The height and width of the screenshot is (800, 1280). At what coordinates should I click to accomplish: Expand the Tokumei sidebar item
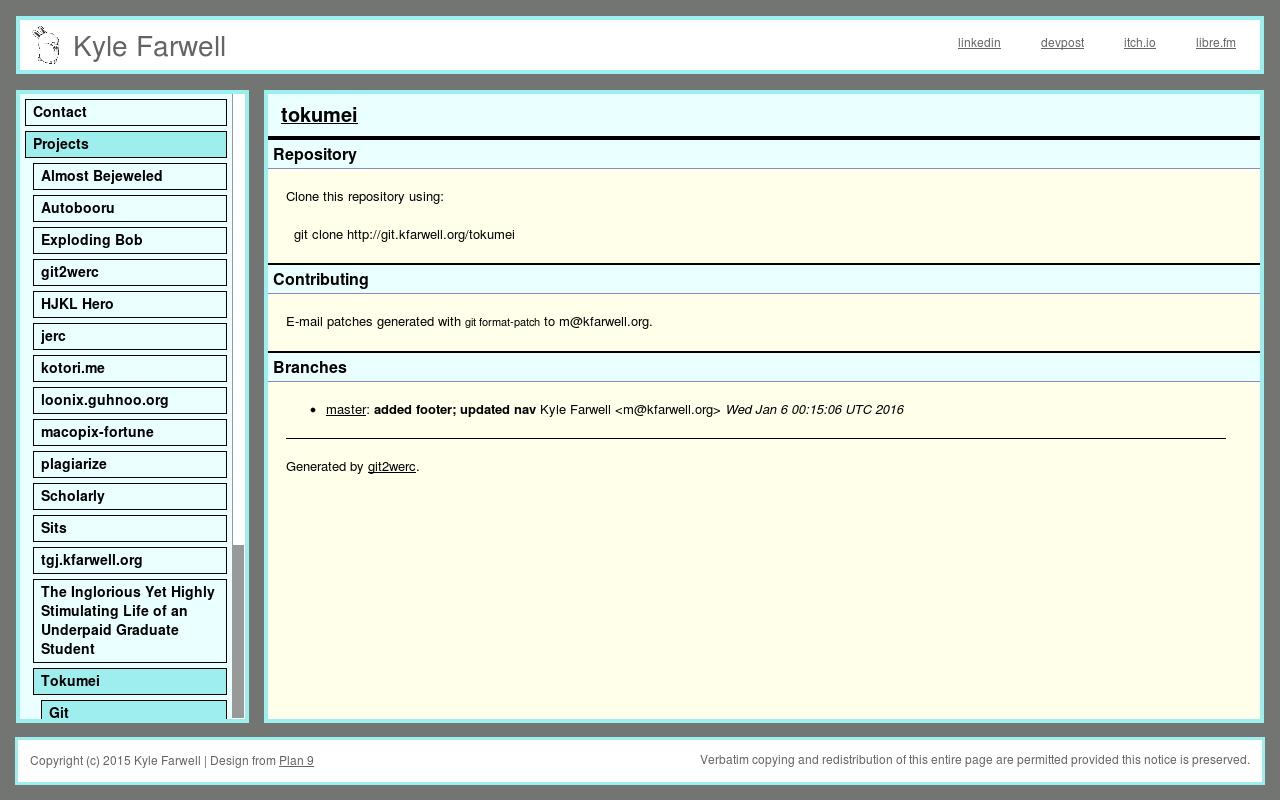pos(130,682)
